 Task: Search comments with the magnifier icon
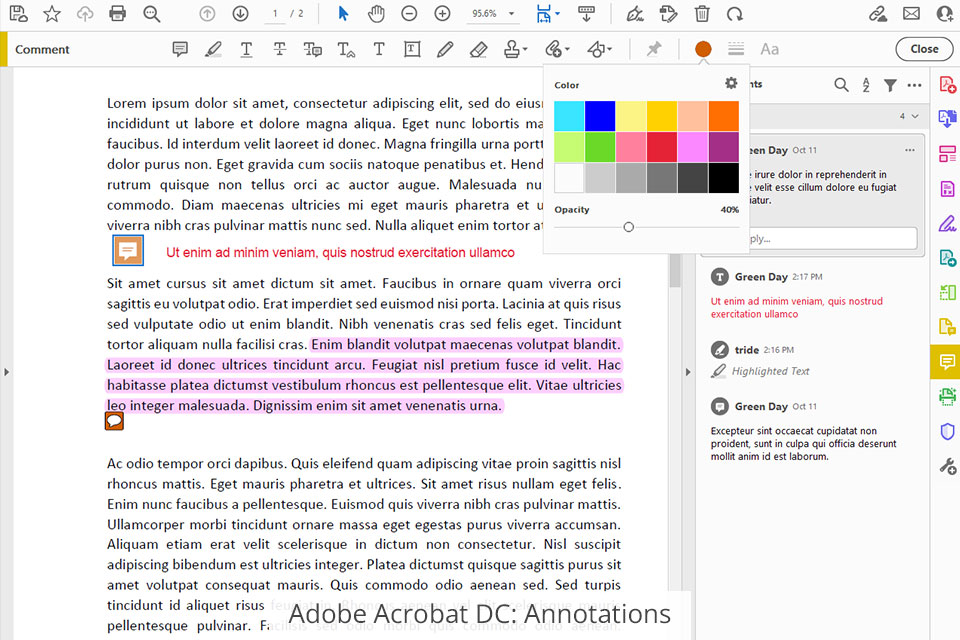coord(841,85)
